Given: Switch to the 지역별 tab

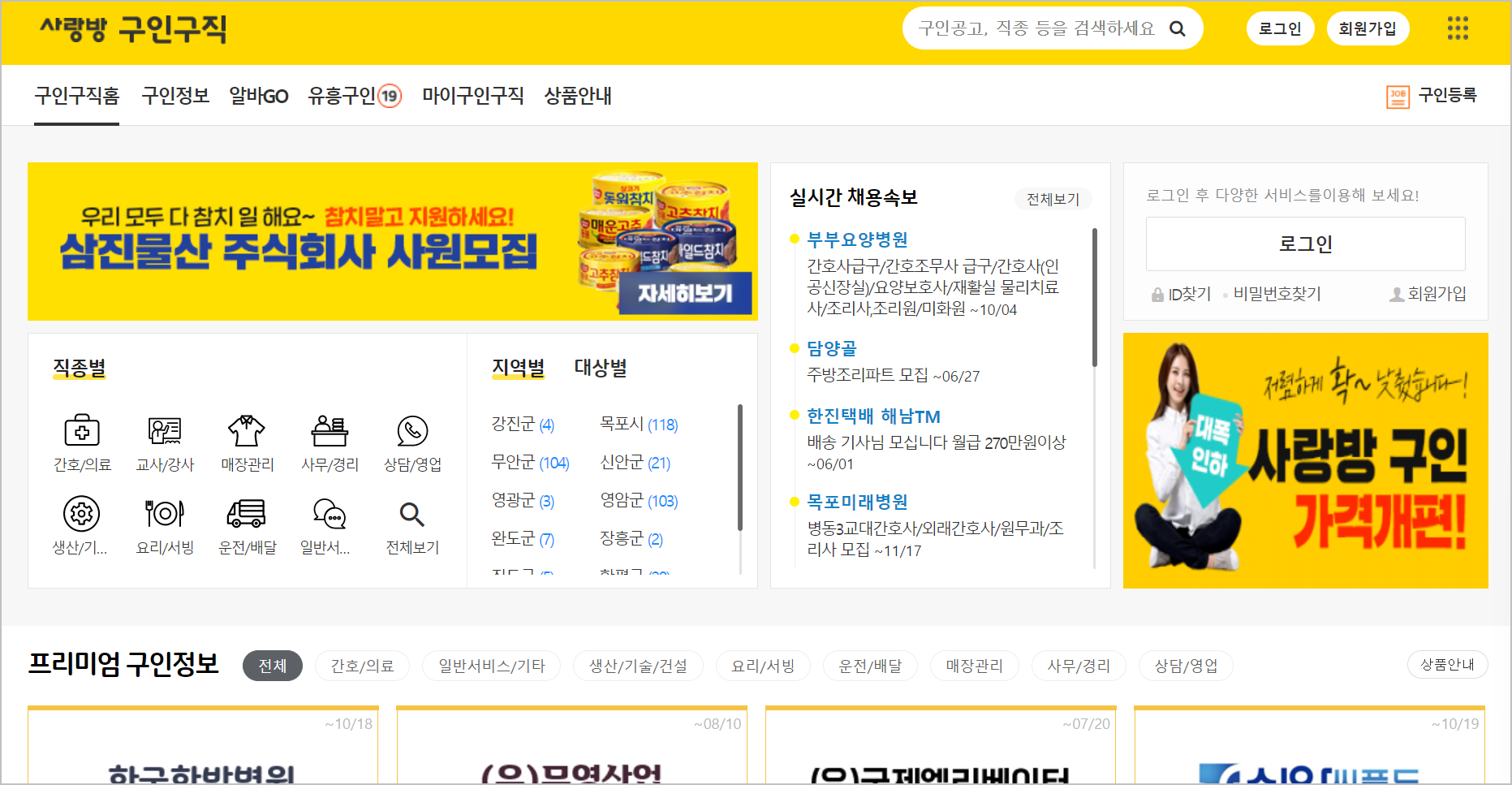Looking at the screenshot, I should click(518, 368).
